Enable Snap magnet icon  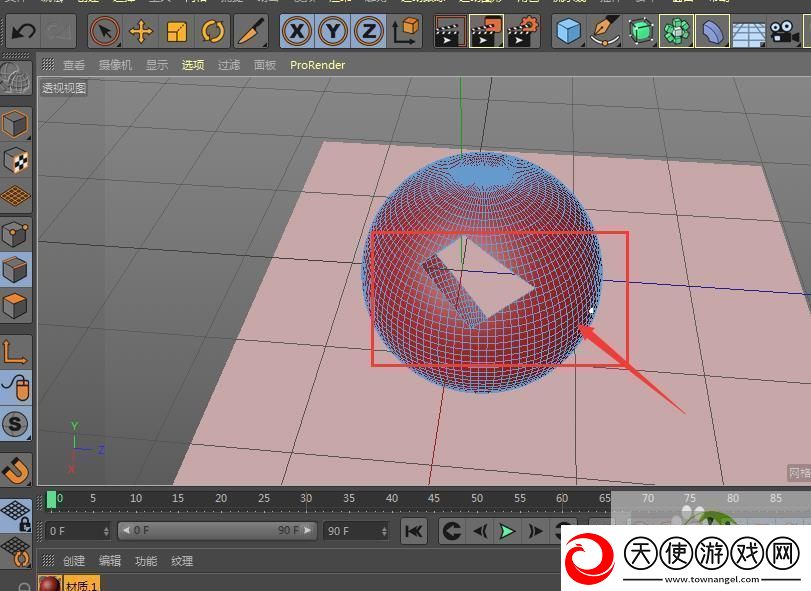point(15,470)
